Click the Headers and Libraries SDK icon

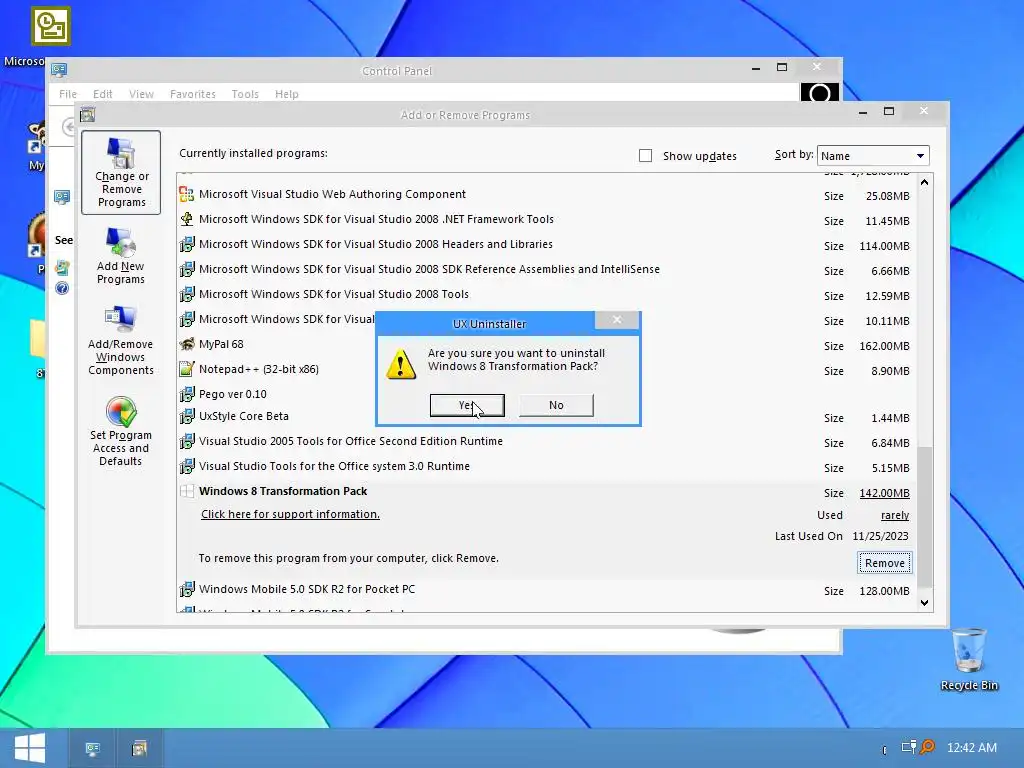point(187,244)
